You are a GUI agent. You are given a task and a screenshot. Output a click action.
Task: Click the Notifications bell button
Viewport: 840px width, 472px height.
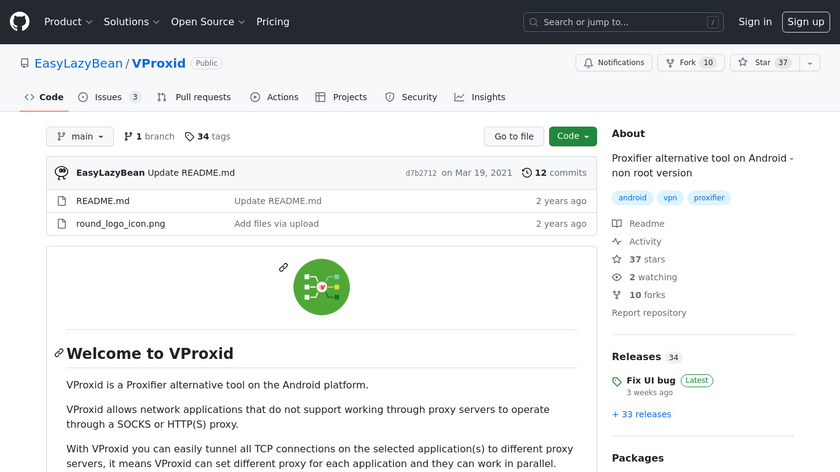tap(612, 63)
